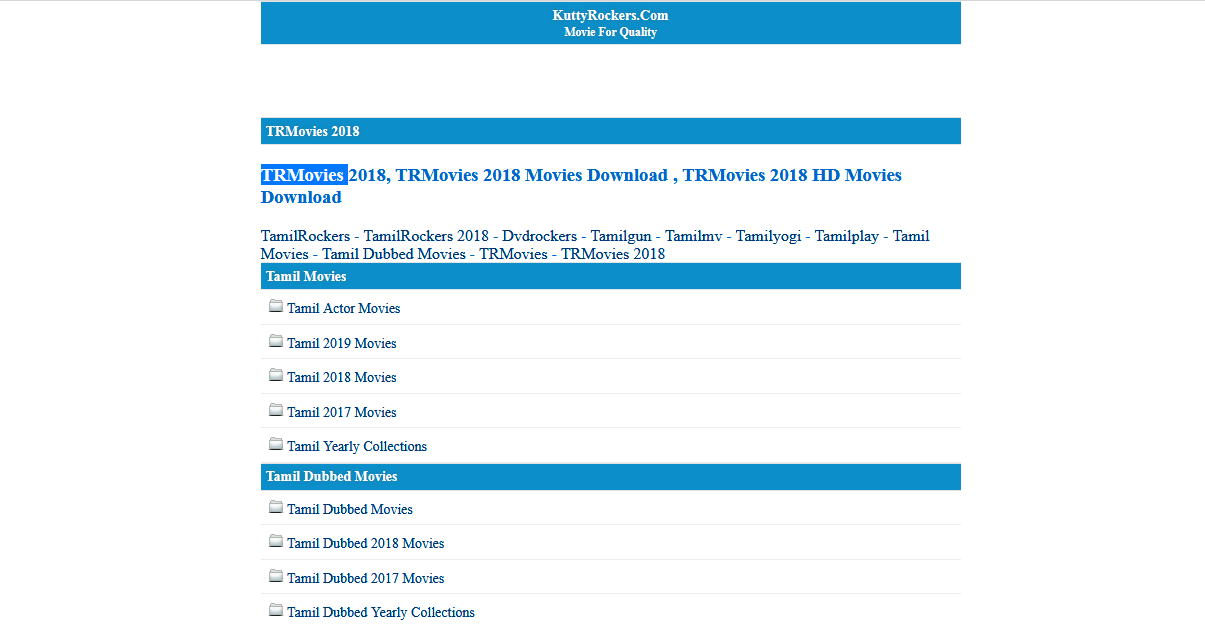This screenshot has width=1205, height=626.
Task: Click the Tamilyogi tag
Action: (768, 236)
